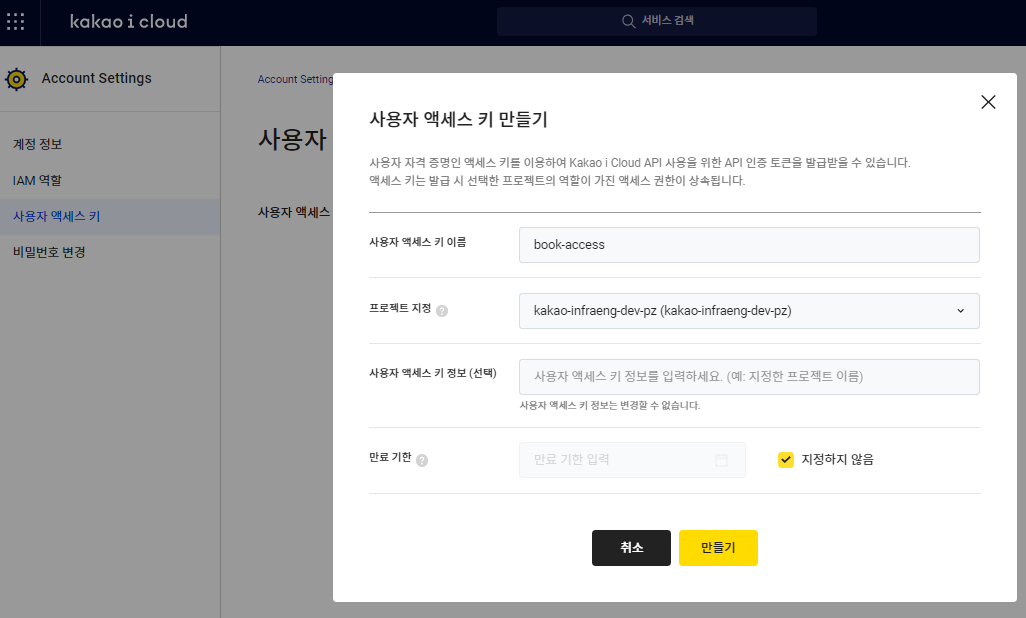Click the 사용자 액세스 키 정보 input field

point(748,376)
